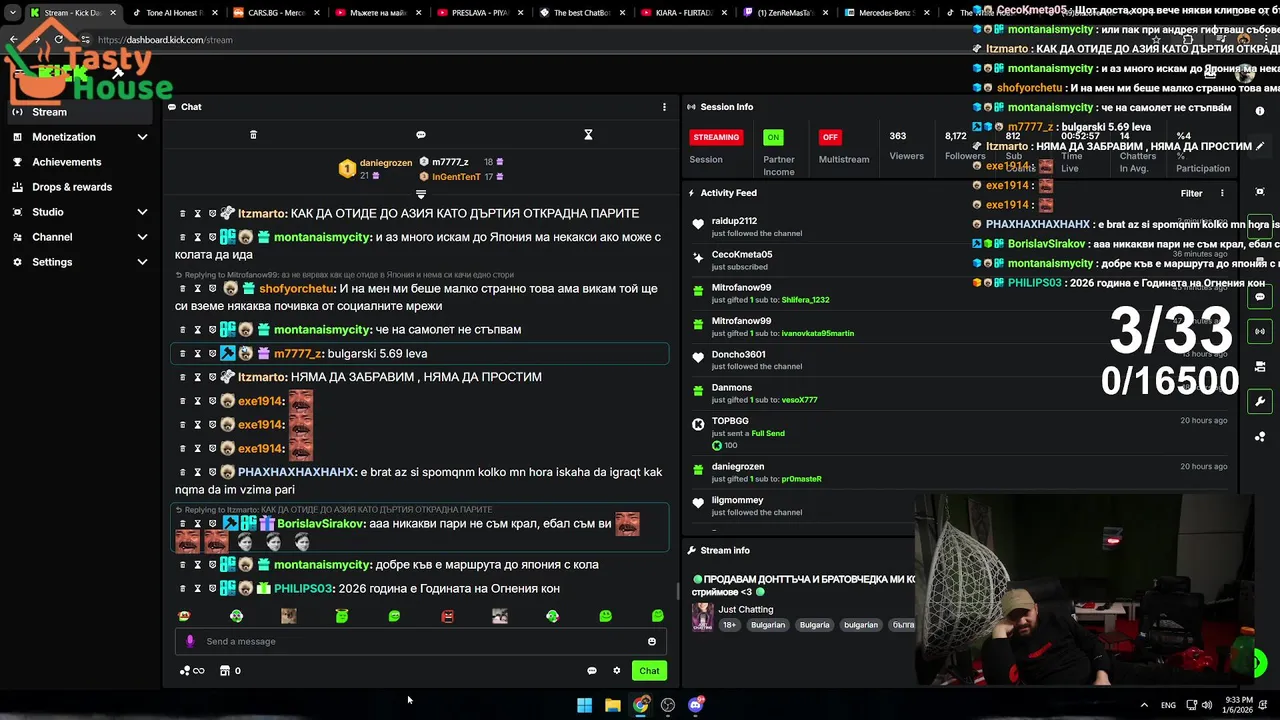Click the wrench icon on right rail
Viewport: 1280px width, 720px height.
point(1260,401)
